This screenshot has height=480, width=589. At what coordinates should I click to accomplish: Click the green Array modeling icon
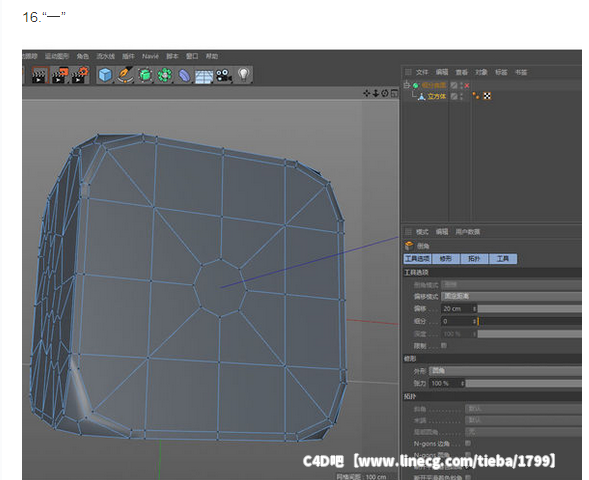164,75
